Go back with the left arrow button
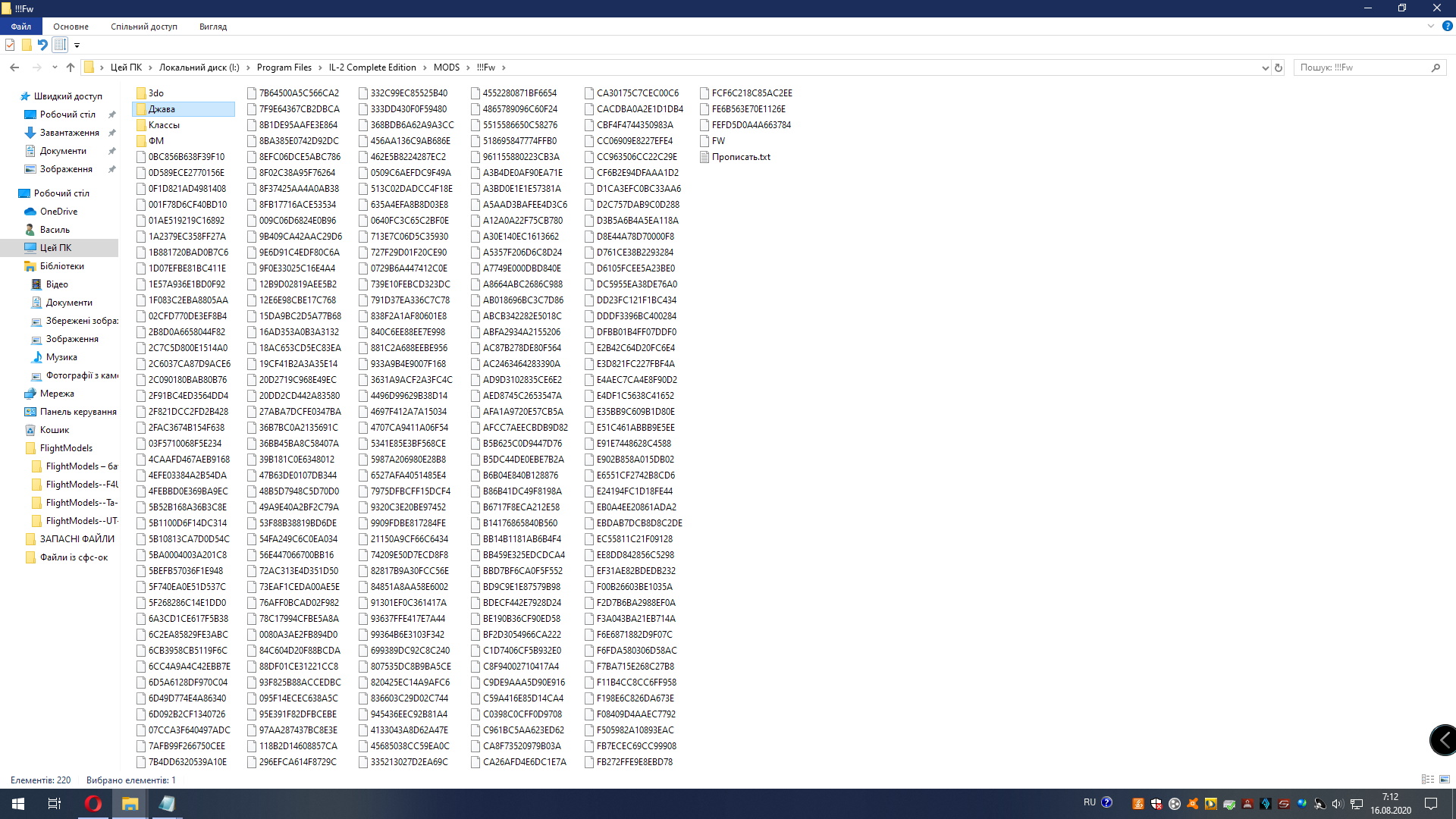The image size is (1456, 819). point(14,67)
